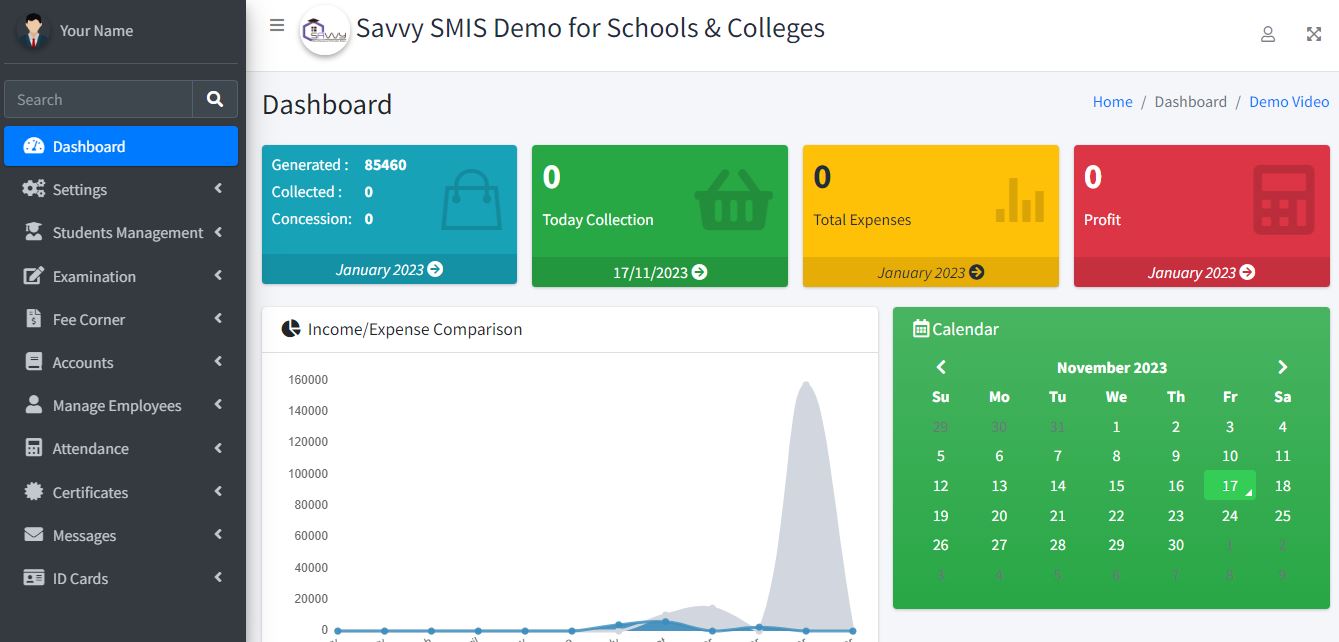The width and height of the screenshot is (1339, 642).
Task: Open the Demo Video link
Action: coord(1289,101)
